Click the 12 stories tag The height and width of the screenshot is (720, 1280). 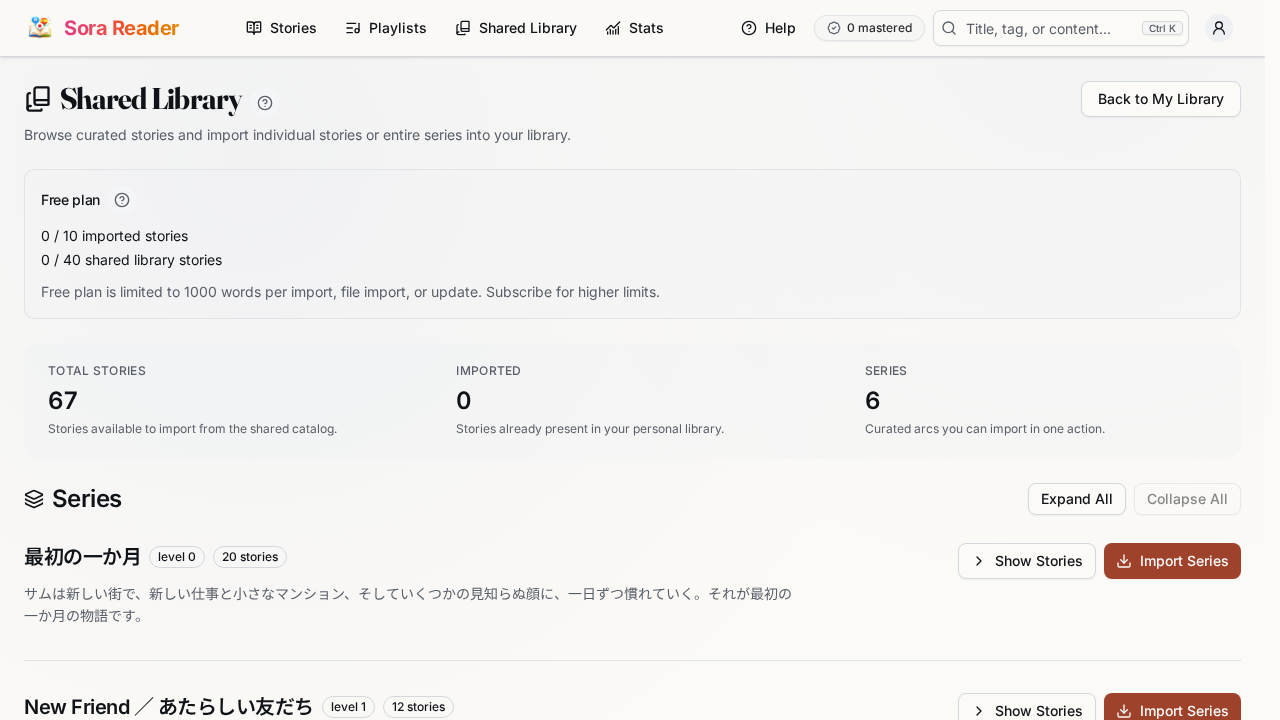coord(418,707)
